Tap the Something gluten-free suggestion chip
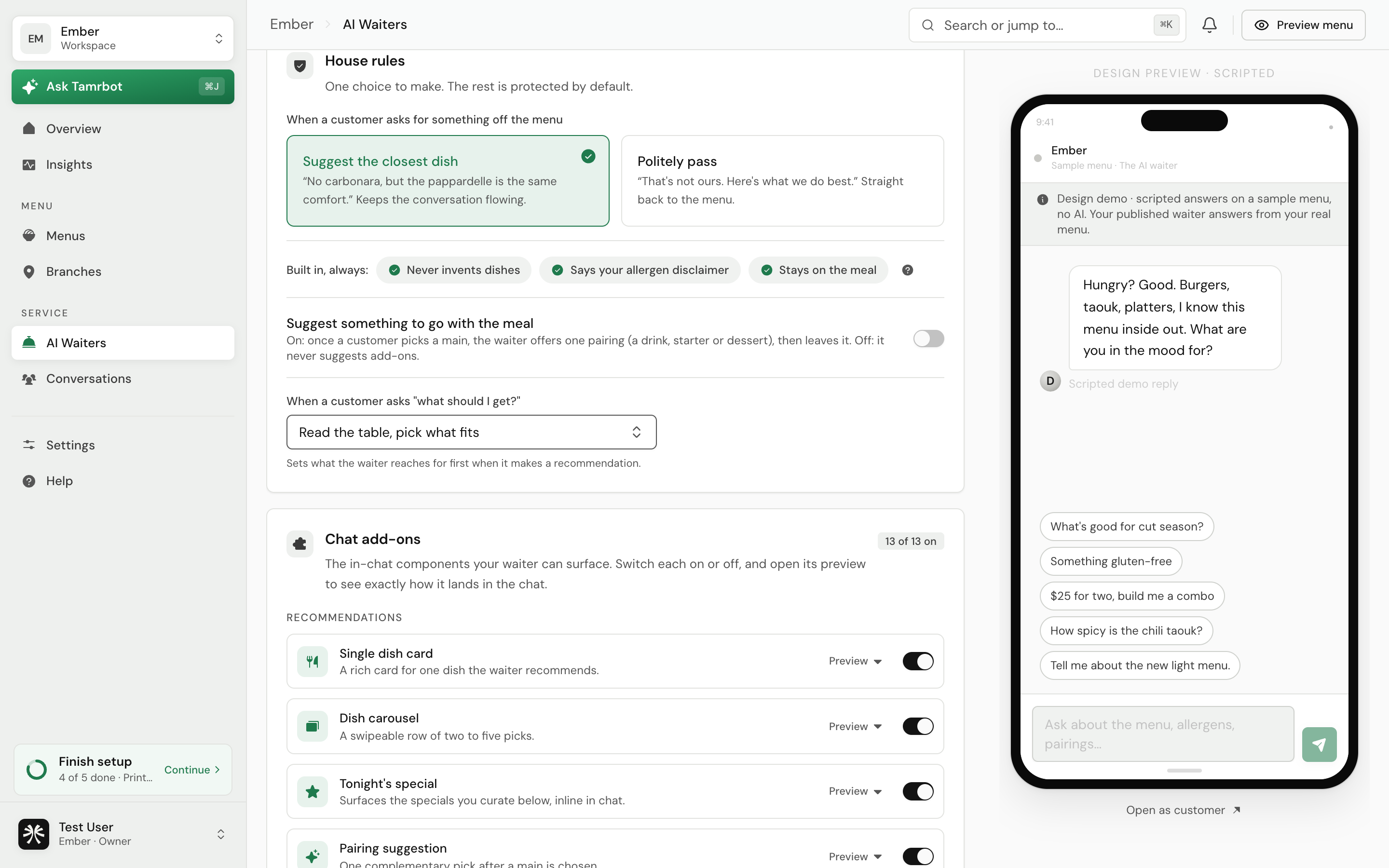The image size is (1389, 868). click(1111, 561)
